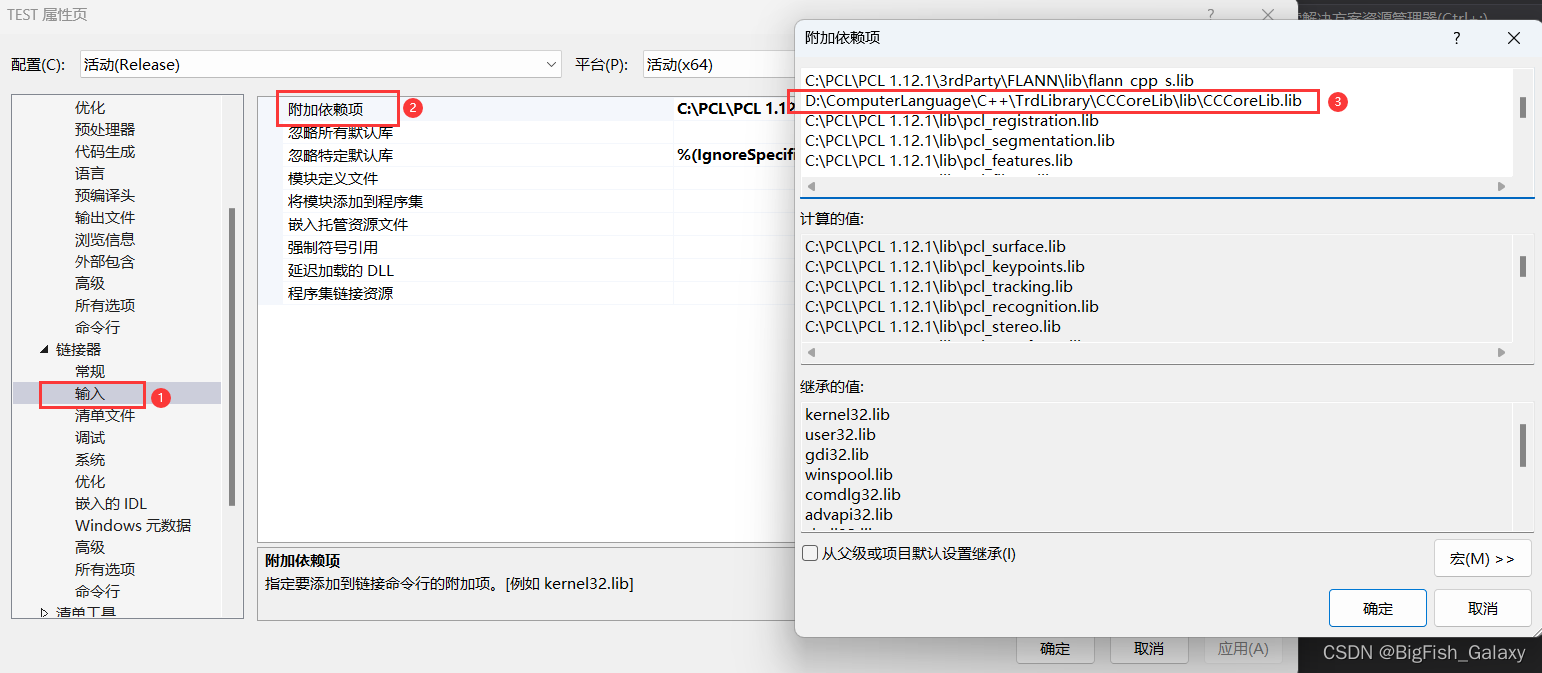Click 取消 in the 附加依赖项 dialog

click(x=1482, y=607)
